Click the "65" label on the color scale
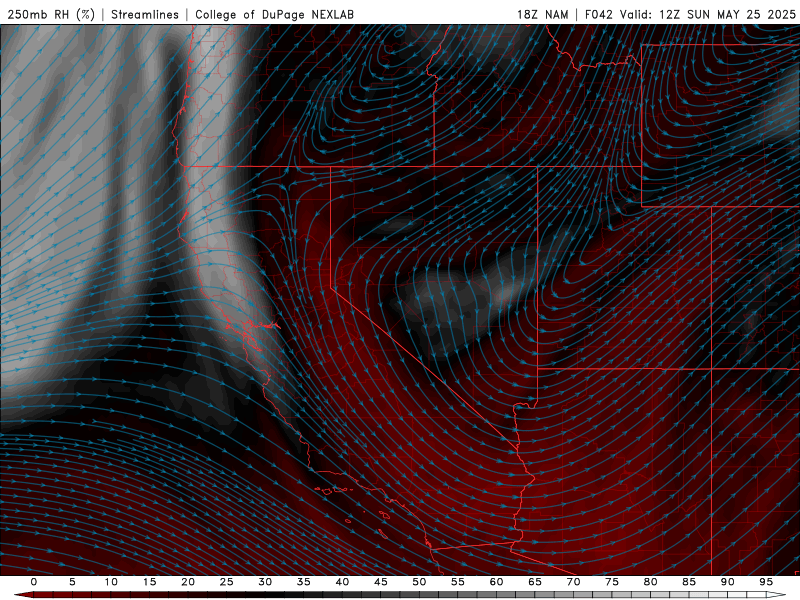 [535, 582]
